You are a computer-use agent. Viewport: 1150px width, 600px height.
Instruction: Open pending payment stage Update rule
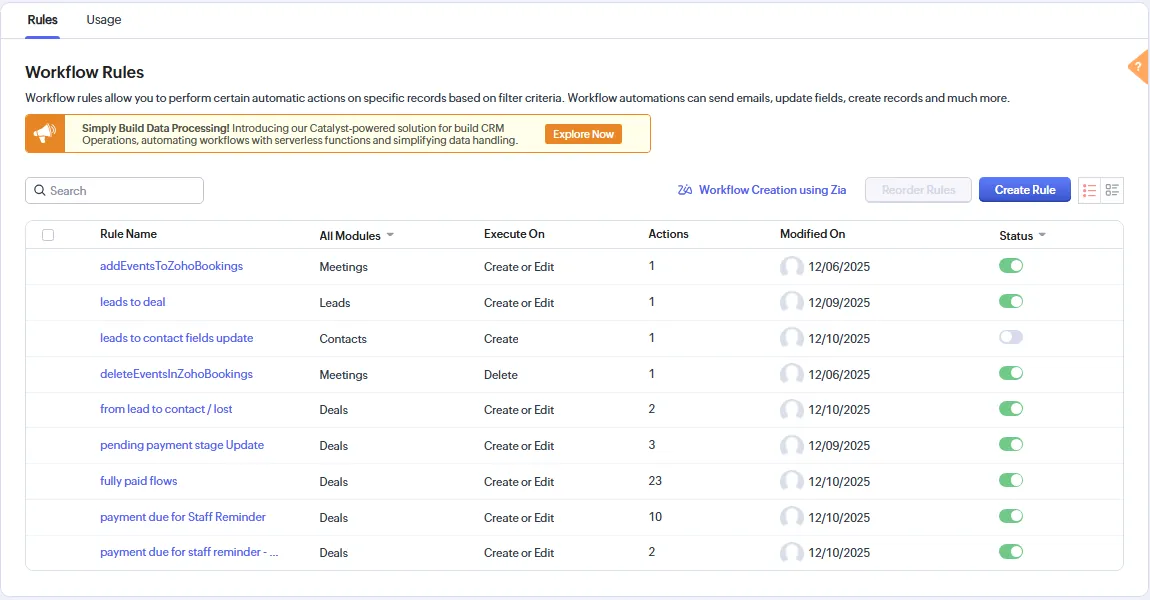(x=182, y=445)
